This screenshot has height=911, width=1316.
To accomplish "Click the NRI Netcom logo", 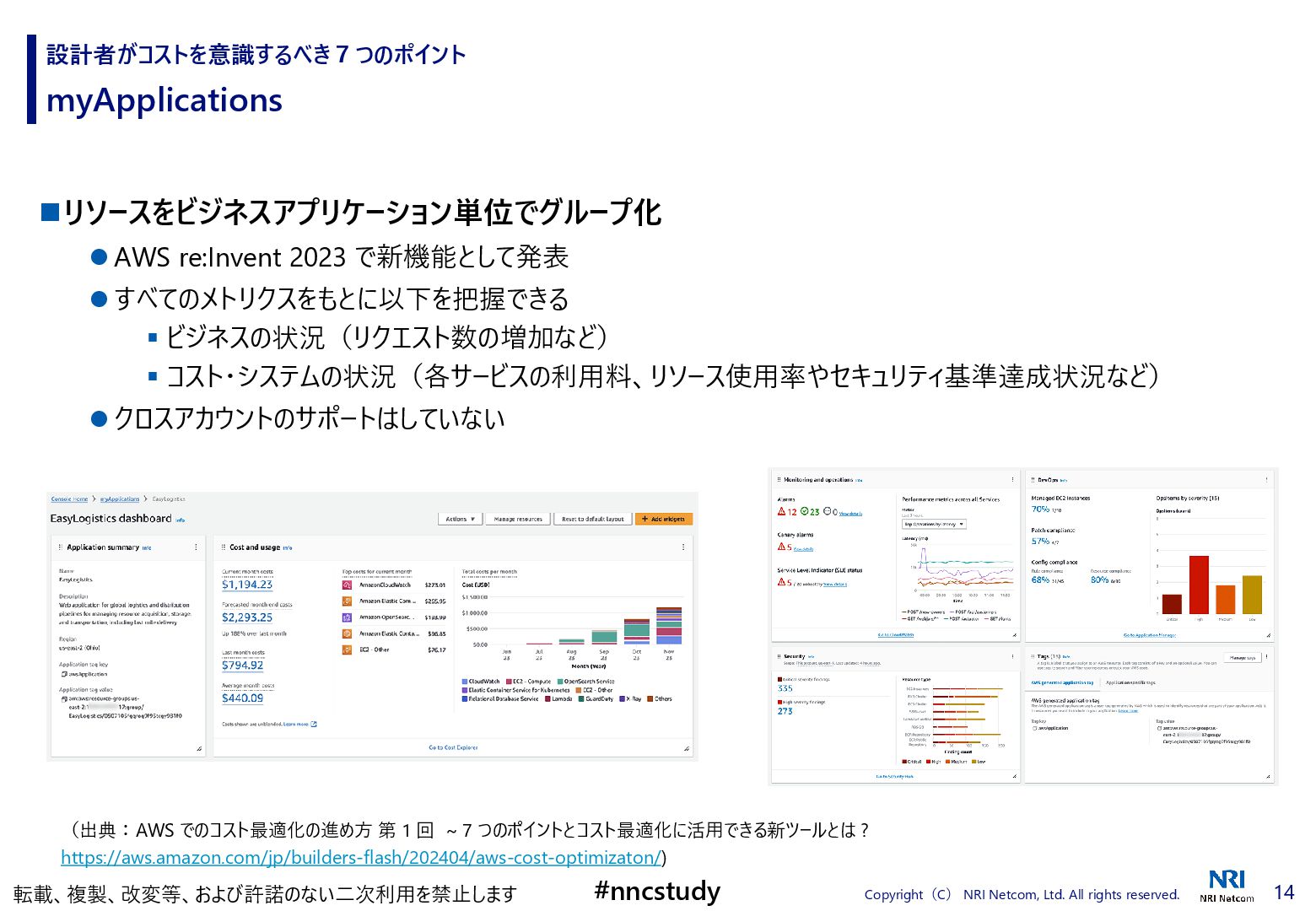I will pos(1227,886).
